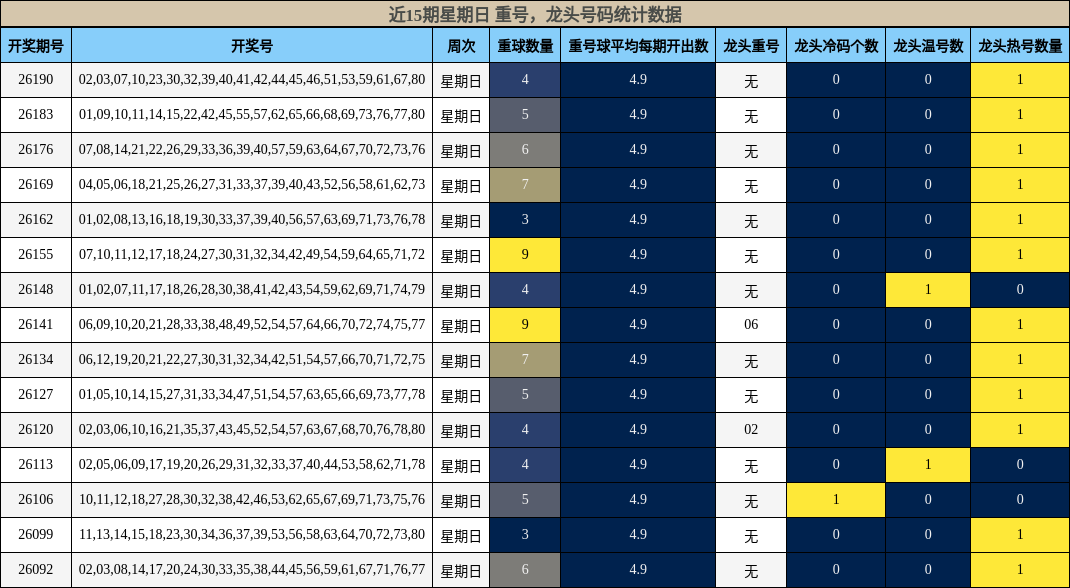Select draw period 26169

[36, 185]
